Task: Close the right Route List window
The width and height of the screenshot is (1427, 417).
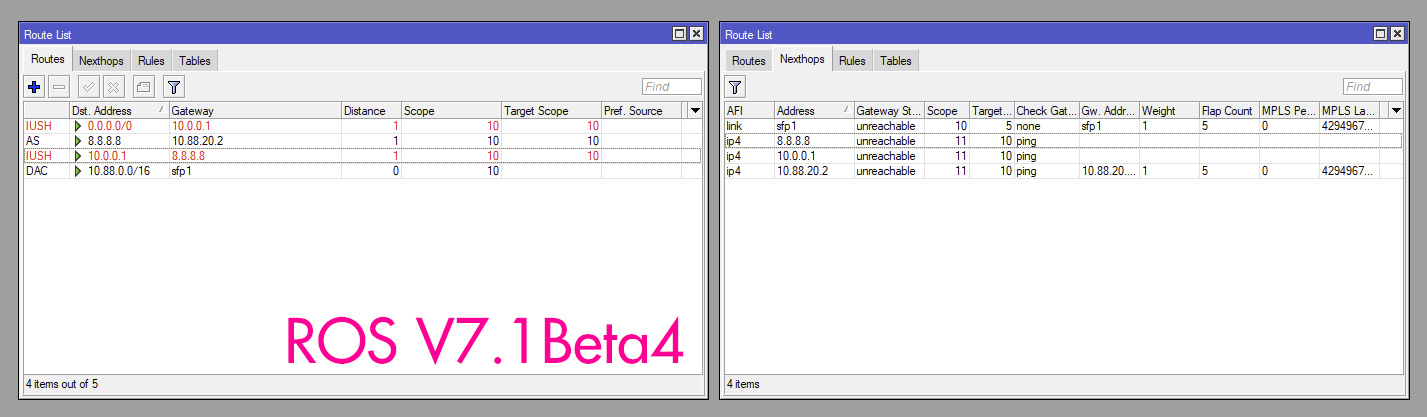Action: [1398, 34]
